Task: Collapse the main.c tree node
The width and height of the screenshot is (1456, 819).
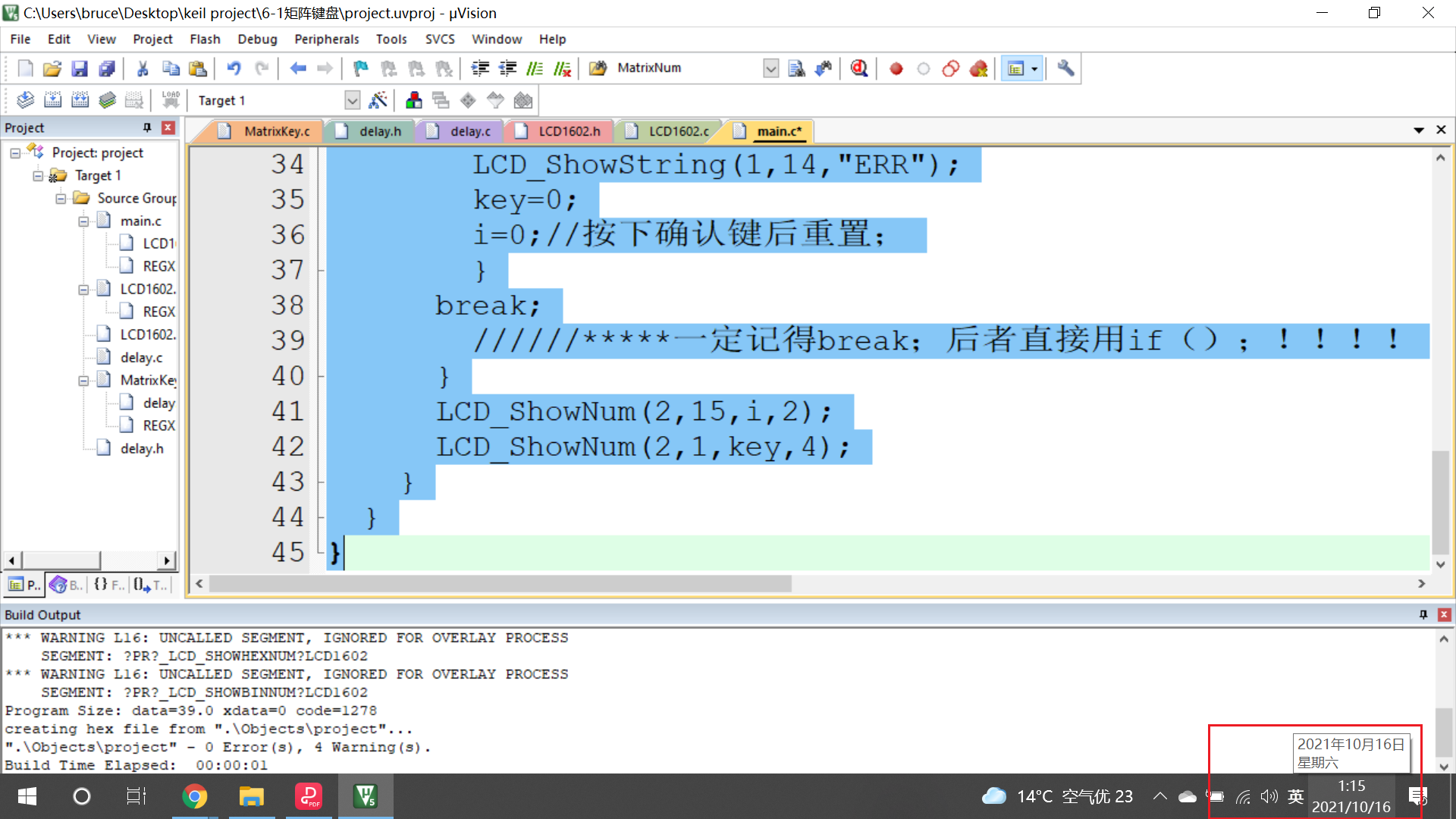Action: (x=83, y=221)
